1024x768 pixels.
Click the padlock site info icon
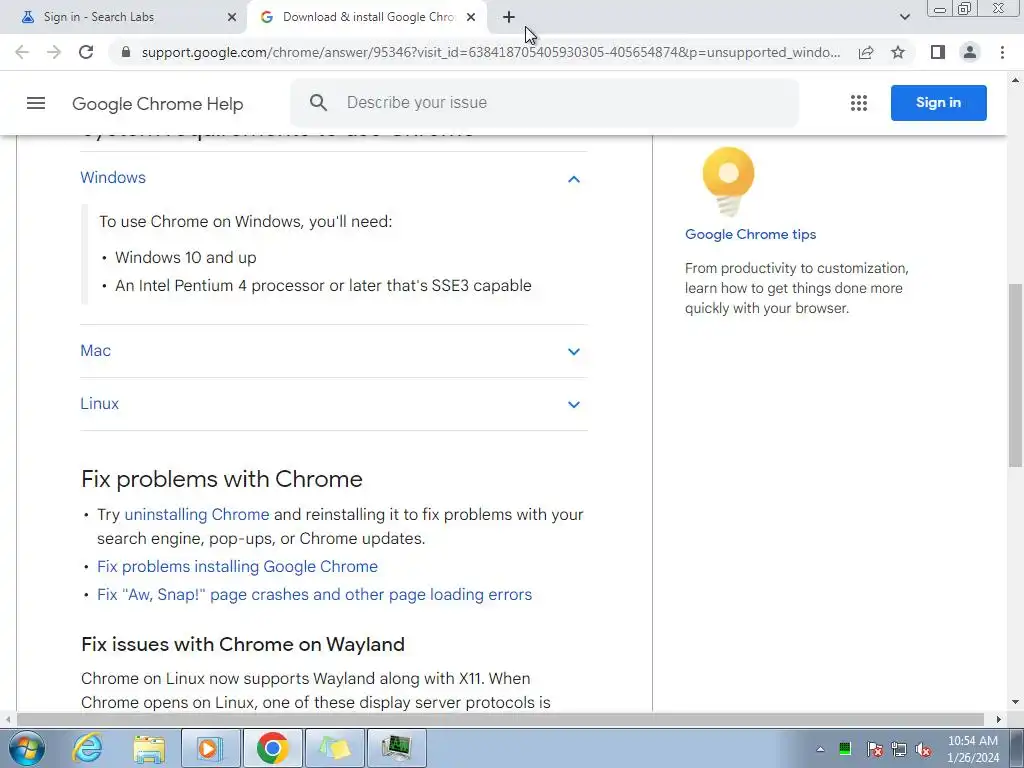click(126, 52)
